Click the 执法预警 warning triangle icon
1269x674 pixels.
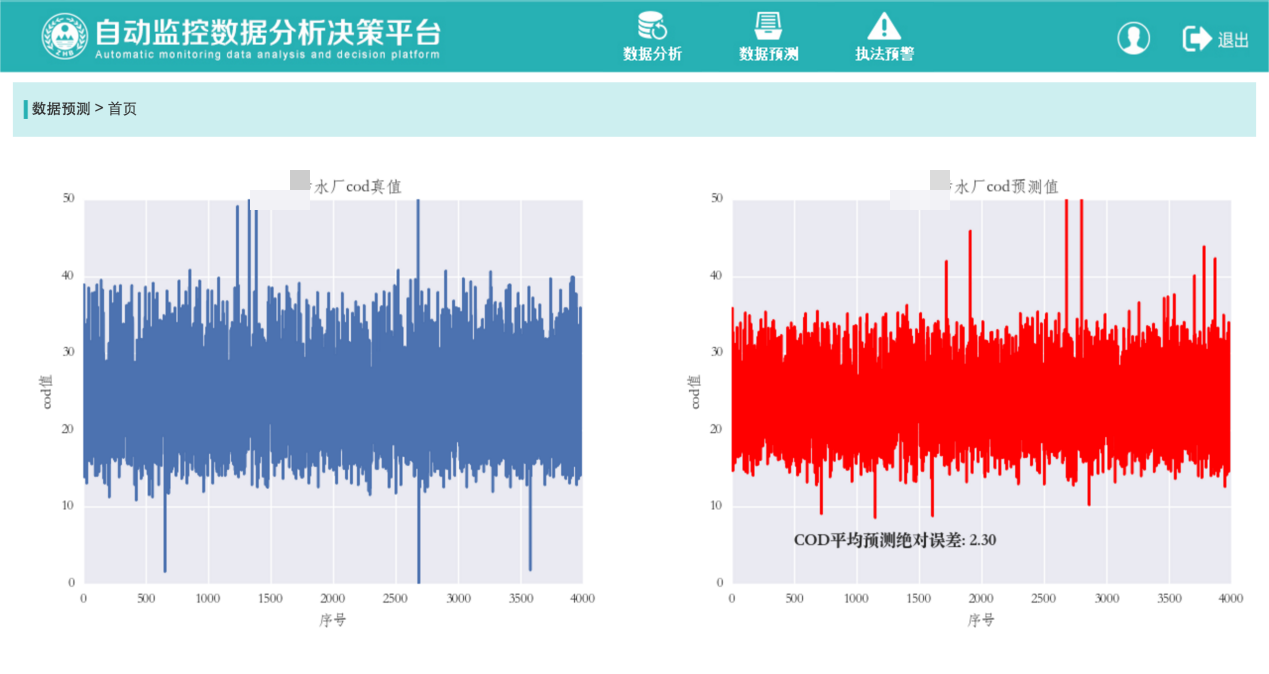(884, 25)
